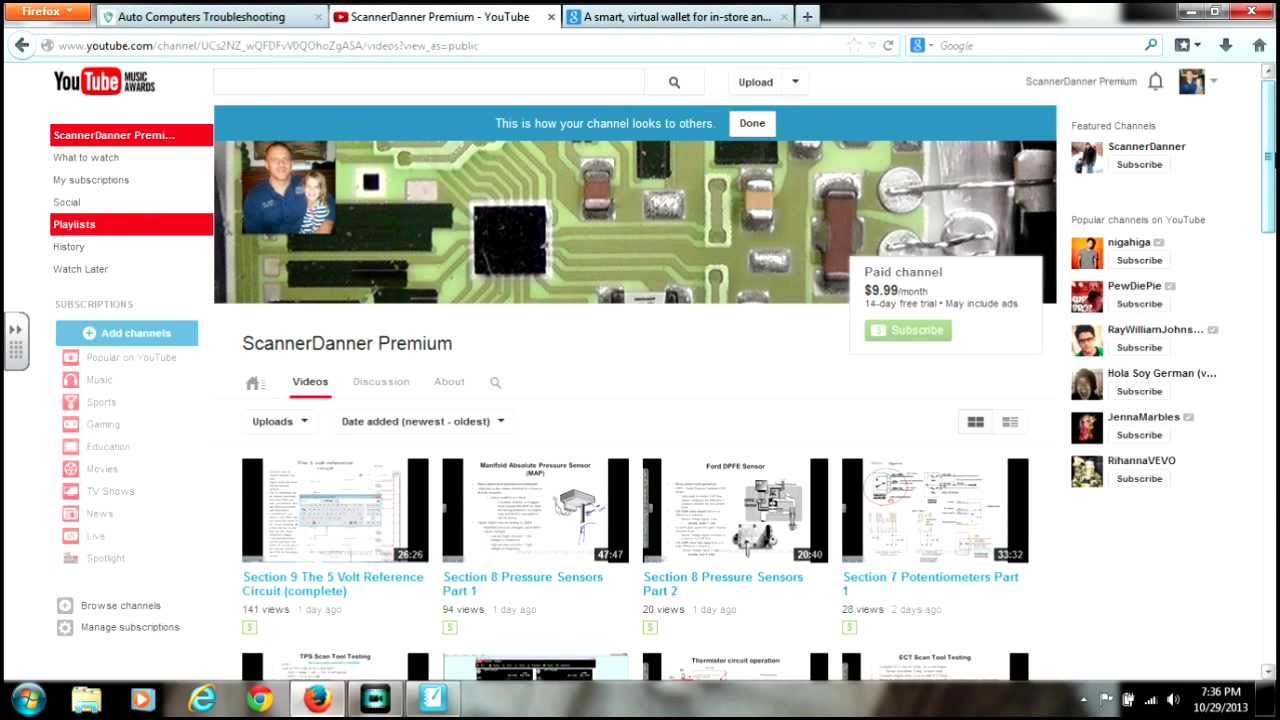This screenshot has height=720, width=1280.
Task: Open Gaming guide category icon
Action: pos(70,424)
